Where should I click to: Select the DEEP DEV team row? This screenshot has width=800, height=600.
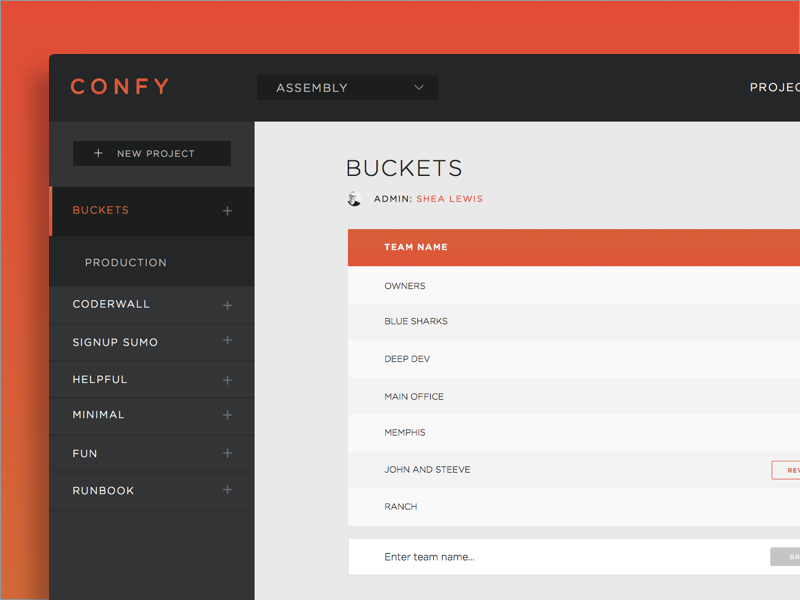(574, 359)
